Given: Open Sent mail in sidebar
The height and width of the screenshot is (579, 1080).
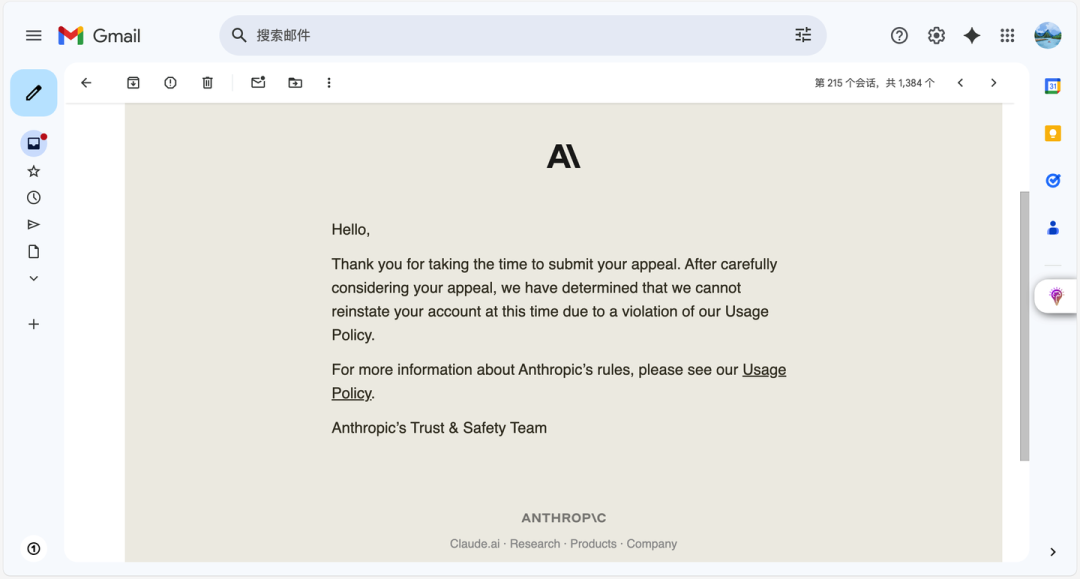Looking at the screenshot, I should point(34,224).
